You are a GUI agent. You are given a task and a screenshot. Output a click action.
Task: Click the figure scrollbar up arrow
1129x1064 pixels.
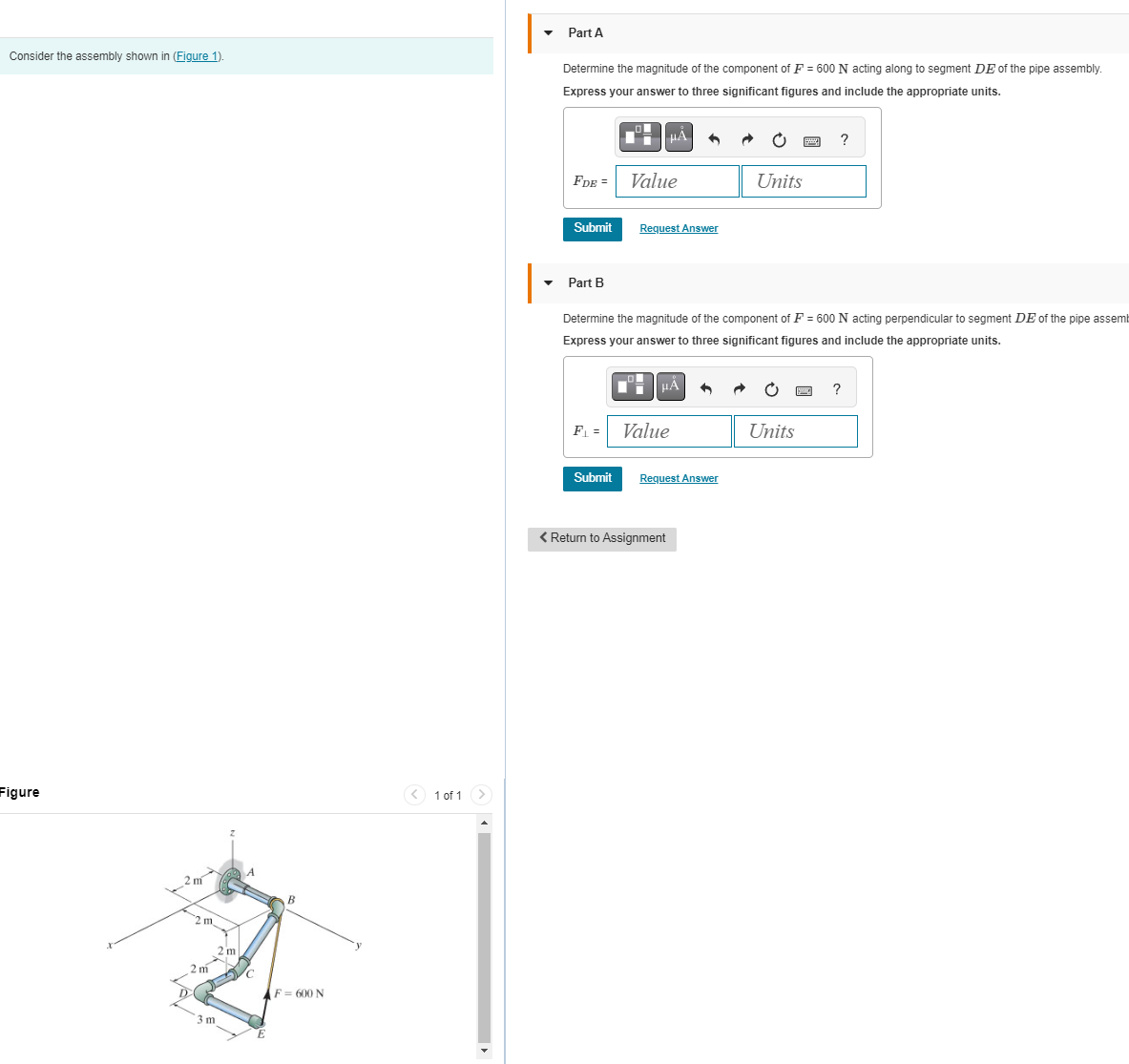484,823
